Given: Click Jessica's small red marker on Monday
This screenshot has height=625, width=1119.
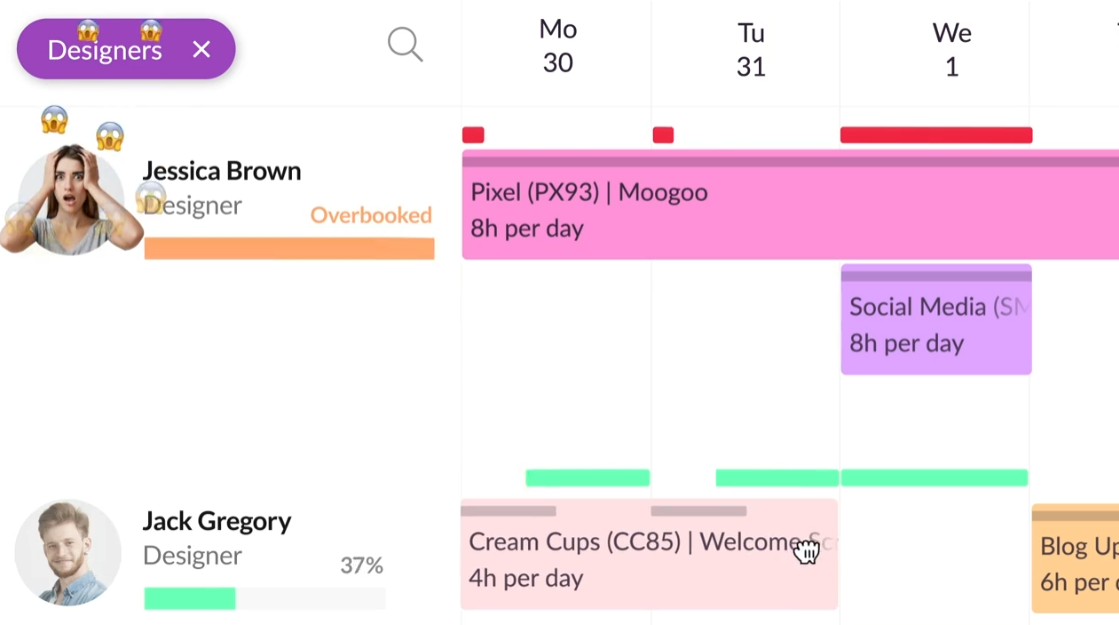Looking at the screenshot, I should tap(473, 135).
